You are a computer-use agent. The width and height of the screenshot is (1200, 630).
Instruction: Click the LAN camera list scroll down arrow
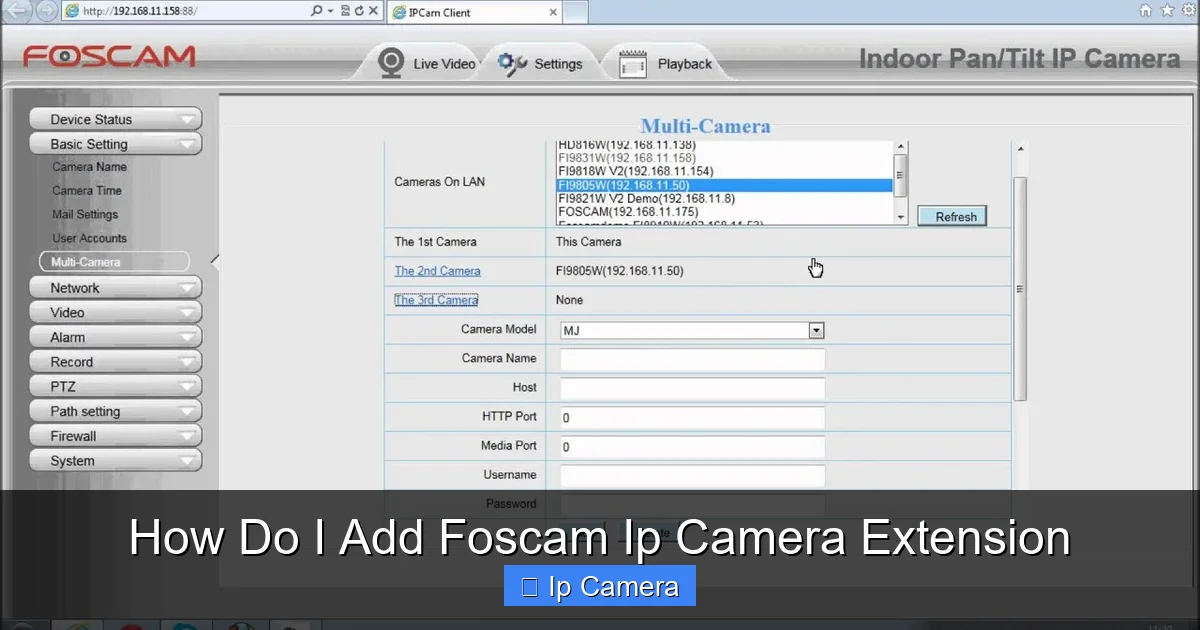point(900,217)
